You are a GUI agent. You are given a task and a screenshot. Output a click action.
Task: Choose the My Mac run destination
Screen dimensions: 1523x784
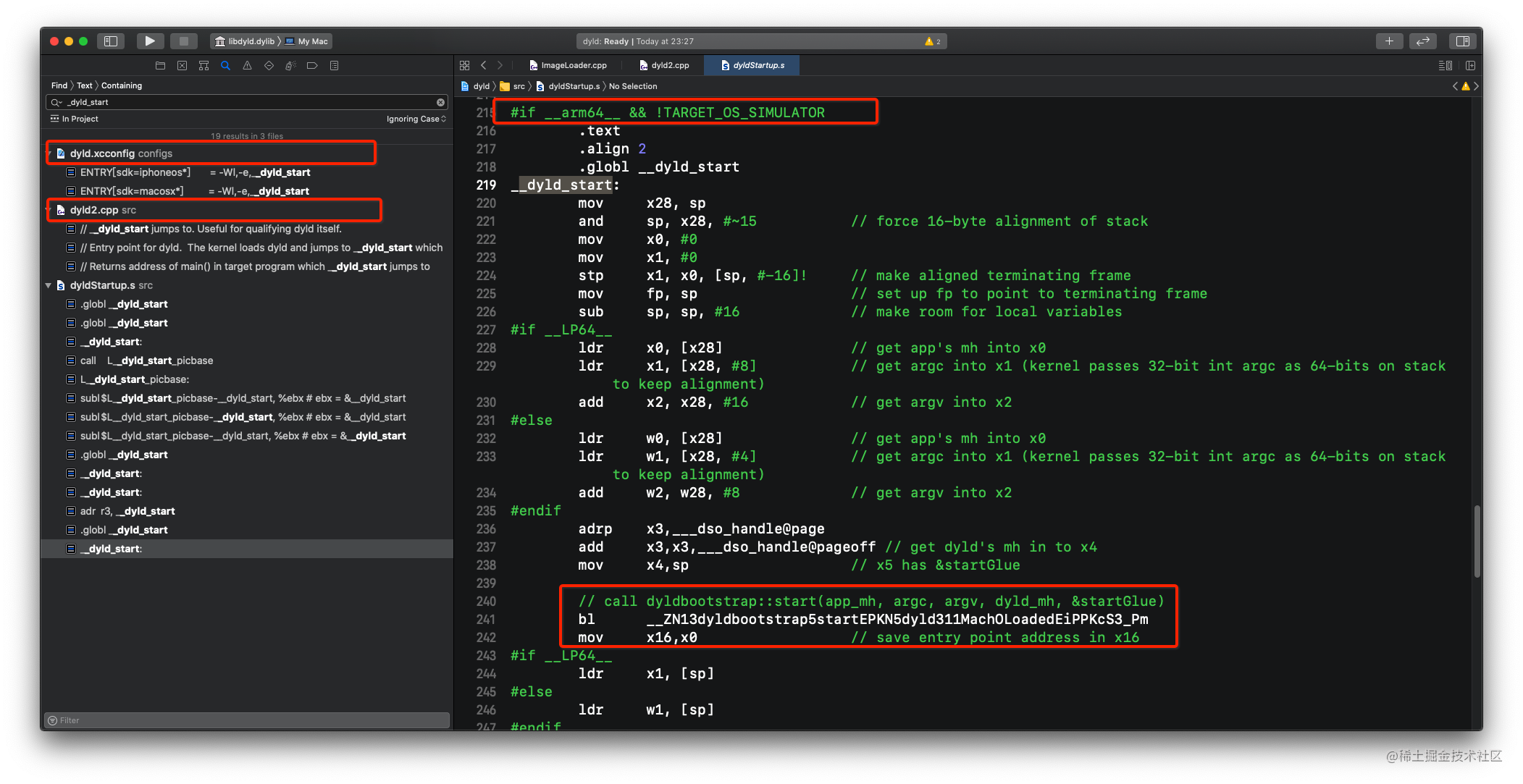tap(307, 41)
